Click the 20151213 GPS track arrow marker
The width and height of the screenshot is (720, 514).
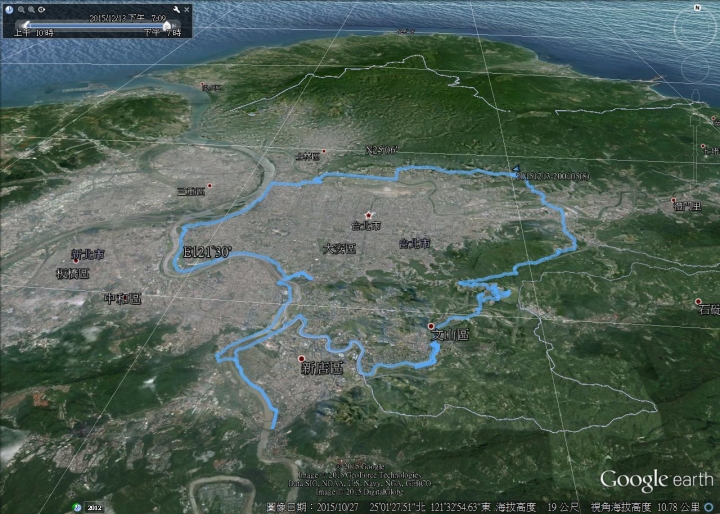[x=516, y=169]
